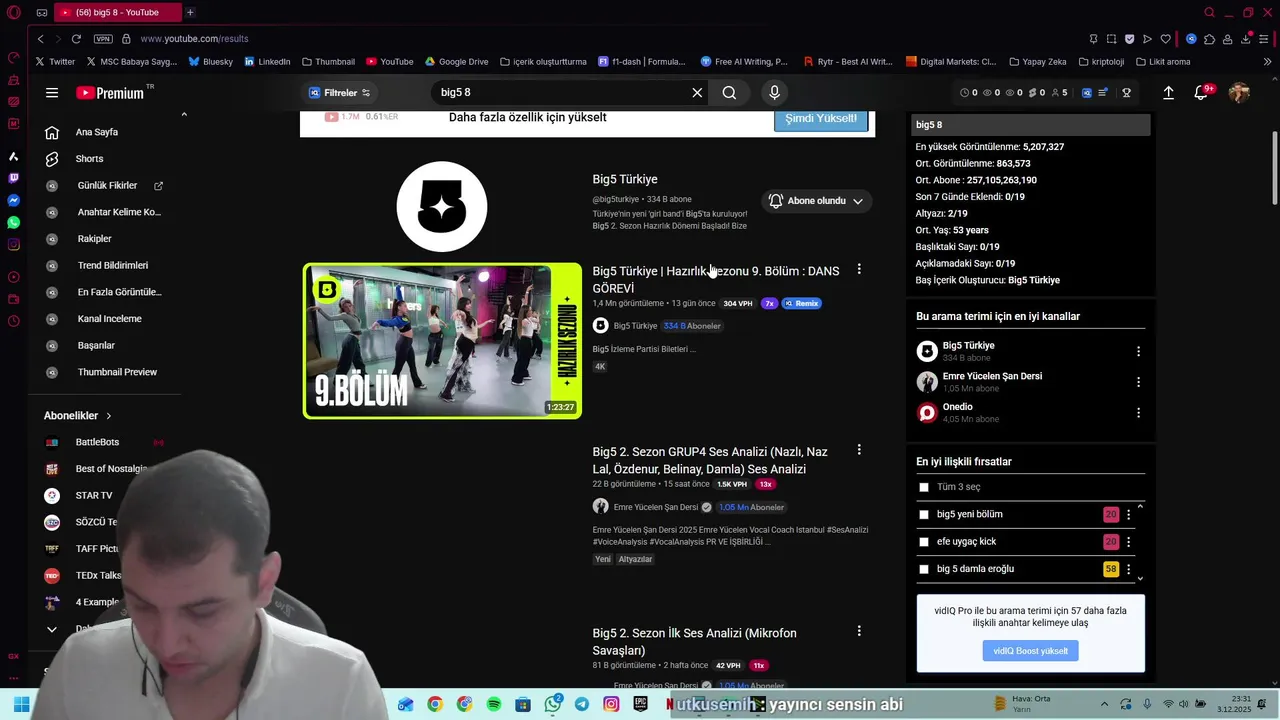Open Instagram from the taskbar
The height and width of the screenshot is (720, 1280).
[611, 705]
